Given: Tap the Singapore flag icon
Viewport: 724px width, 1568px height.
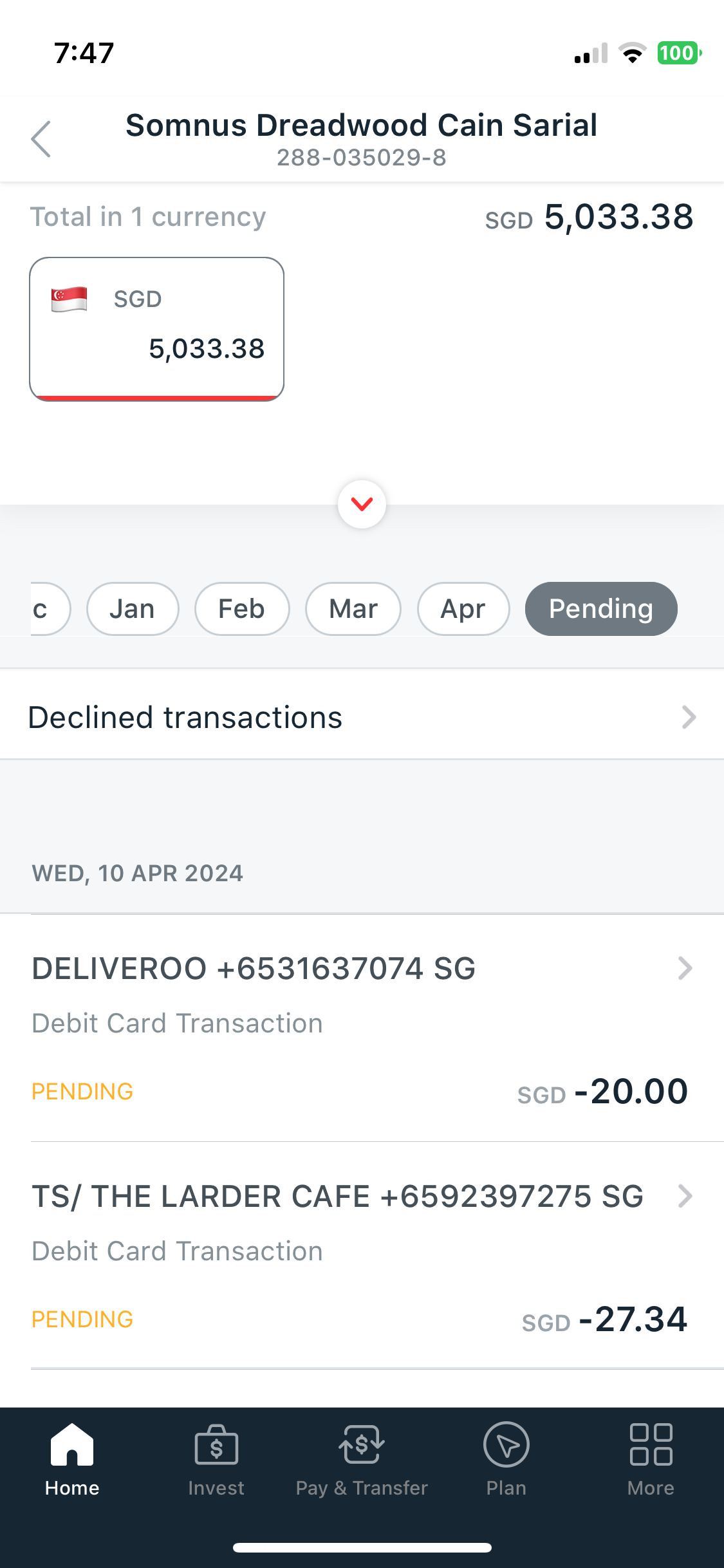Looking at the screenshot, I should pos(70,299).
